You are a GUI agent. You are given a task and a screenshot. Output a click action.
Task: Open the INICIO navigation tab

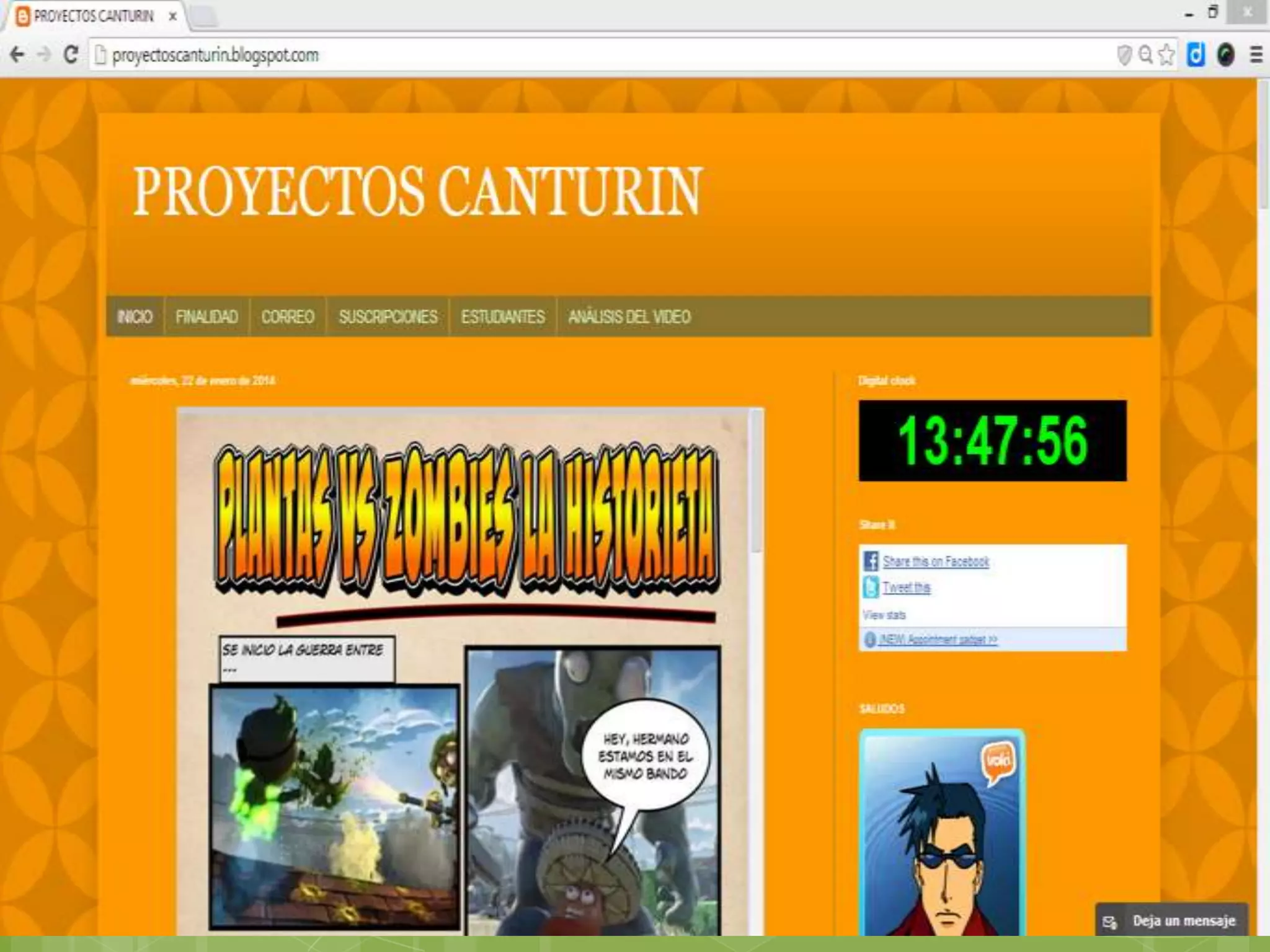(135, 317)
